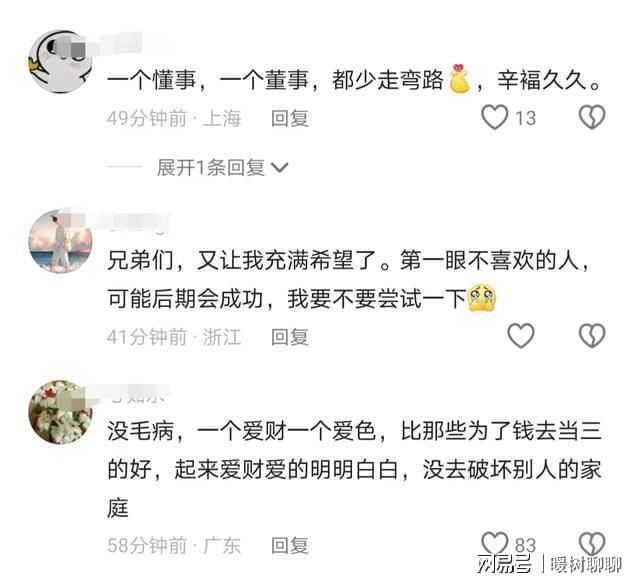Select the 13 like count on the first comment
Image resolution: width=640 pixels, height=584 pixels.
coord(525,118)
